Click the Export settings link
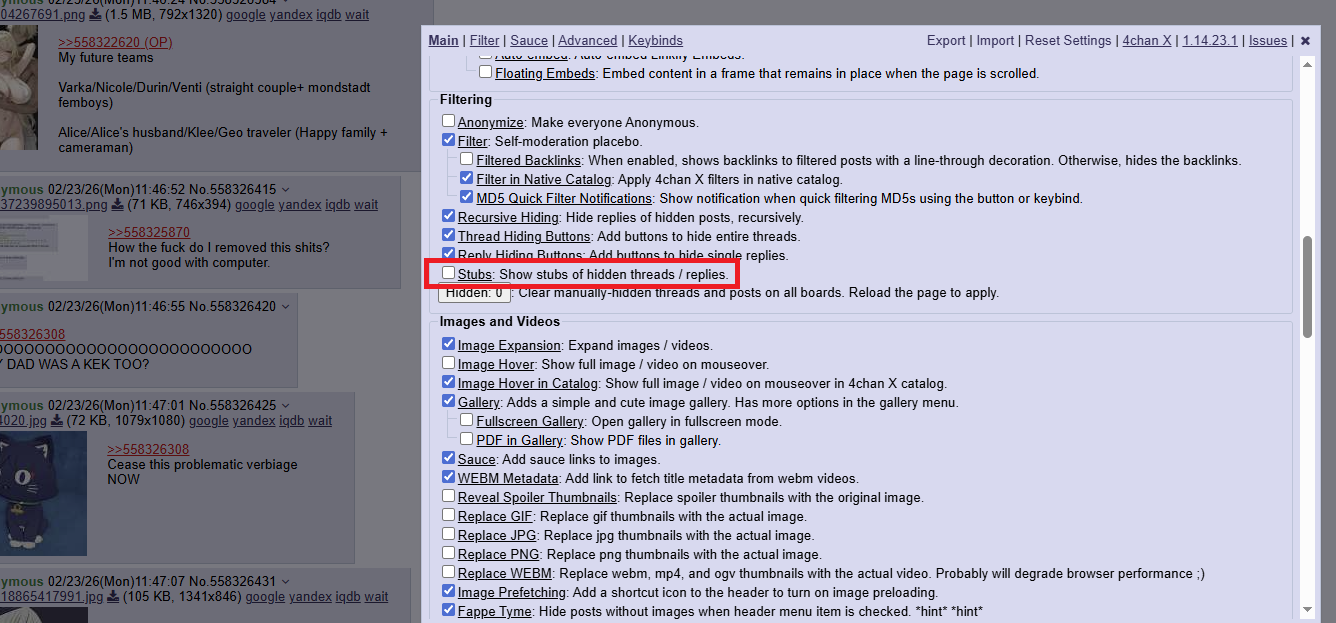The height and width of the screenshot is (623, 1336). point(946,41)
